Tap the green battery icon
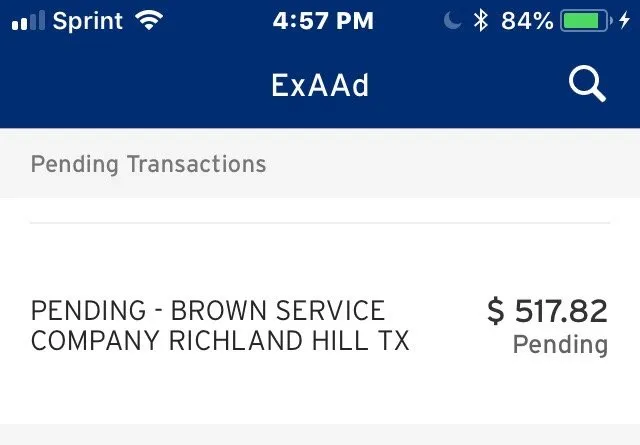 point(585,20)
